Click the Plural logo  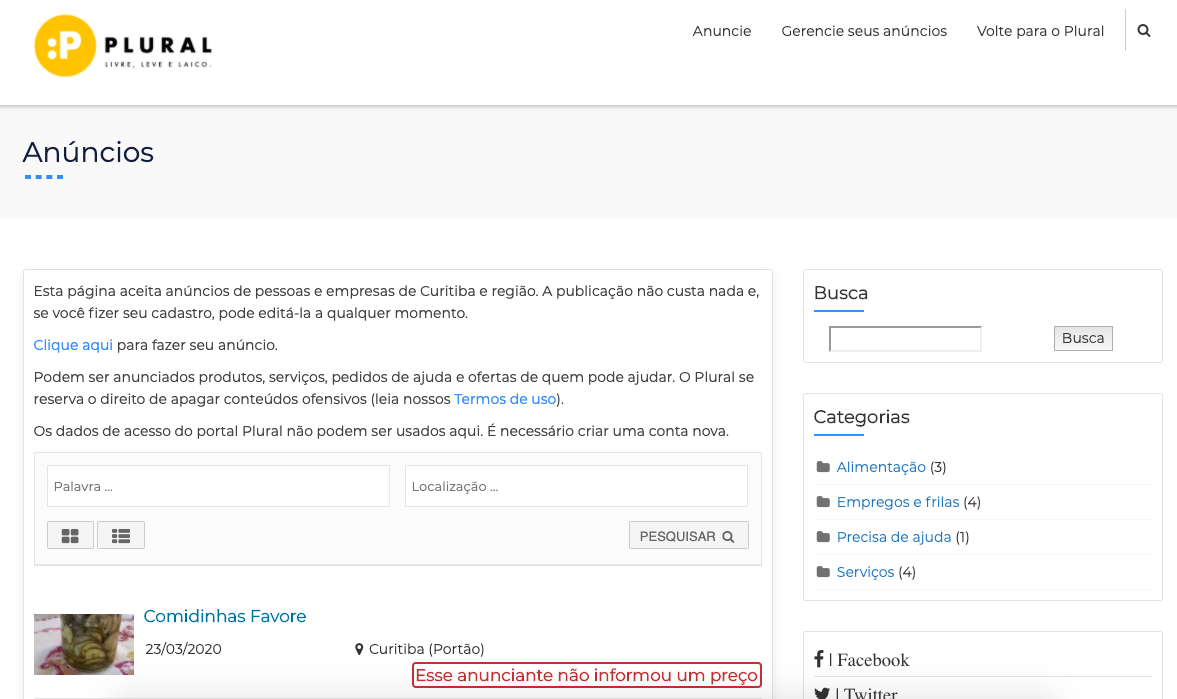123,46
